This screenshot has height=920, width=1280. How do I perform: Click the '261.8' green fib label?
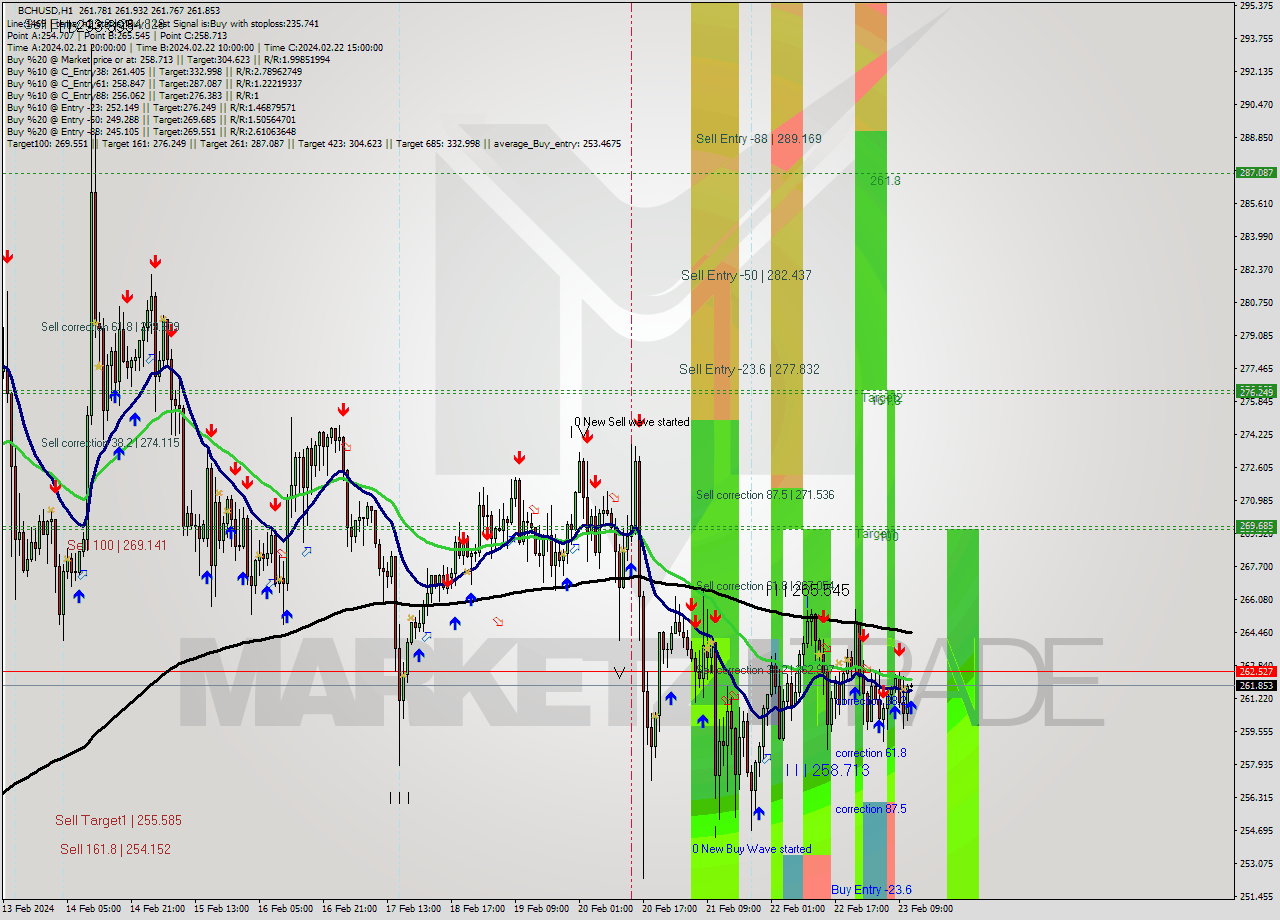click(x=885, y=181)
